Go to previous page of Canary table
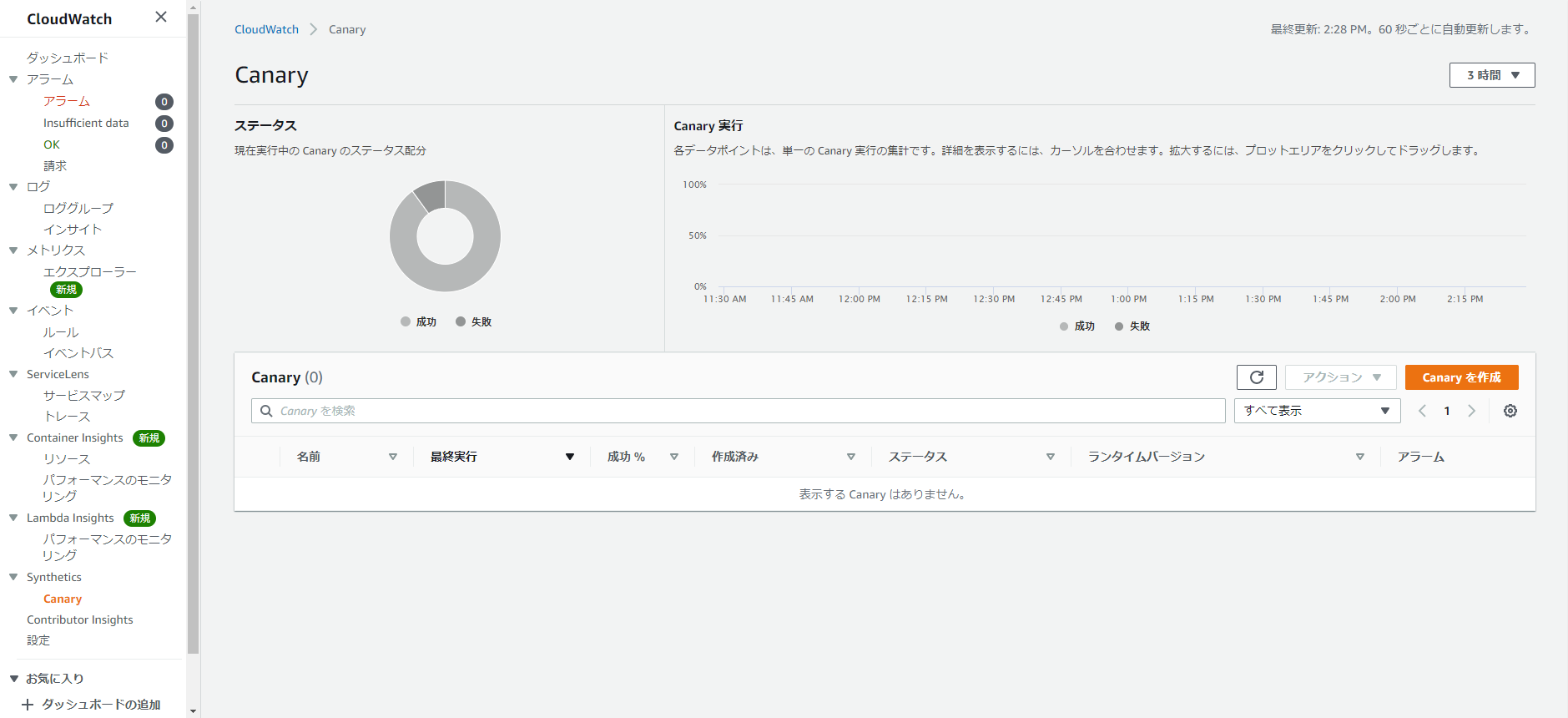 1423,411
